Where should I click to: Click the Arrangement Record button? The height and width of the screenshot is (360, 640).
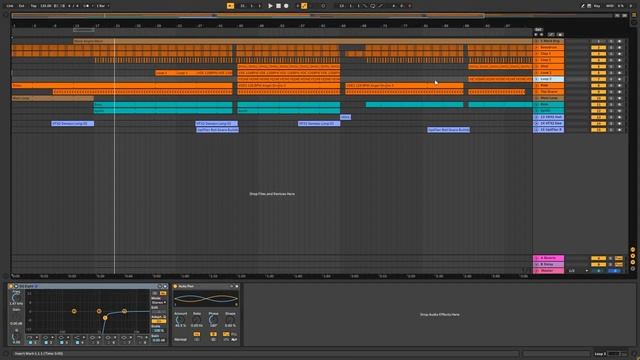[x=286, y=6]
